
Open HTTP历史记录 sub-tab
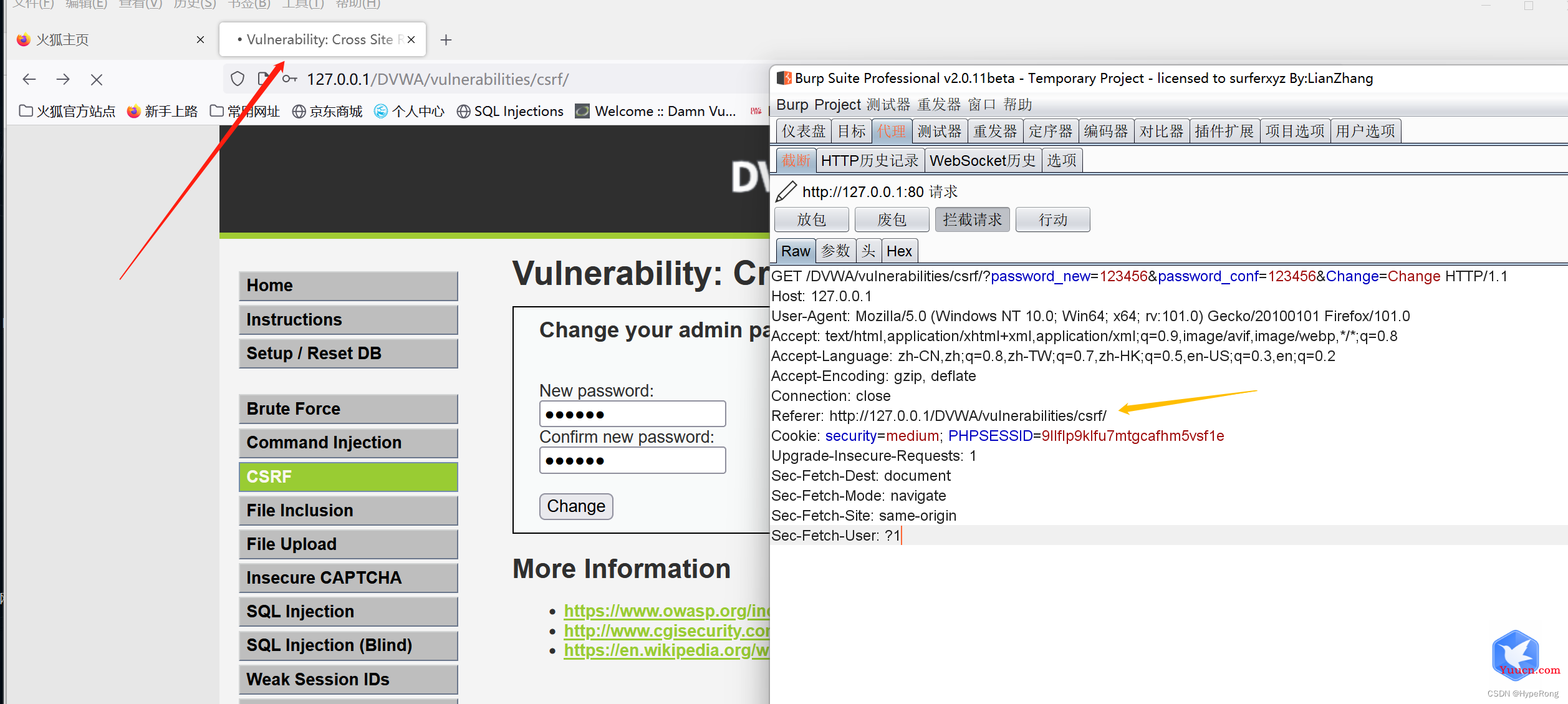pyautogui.click(x=870, y=160)
